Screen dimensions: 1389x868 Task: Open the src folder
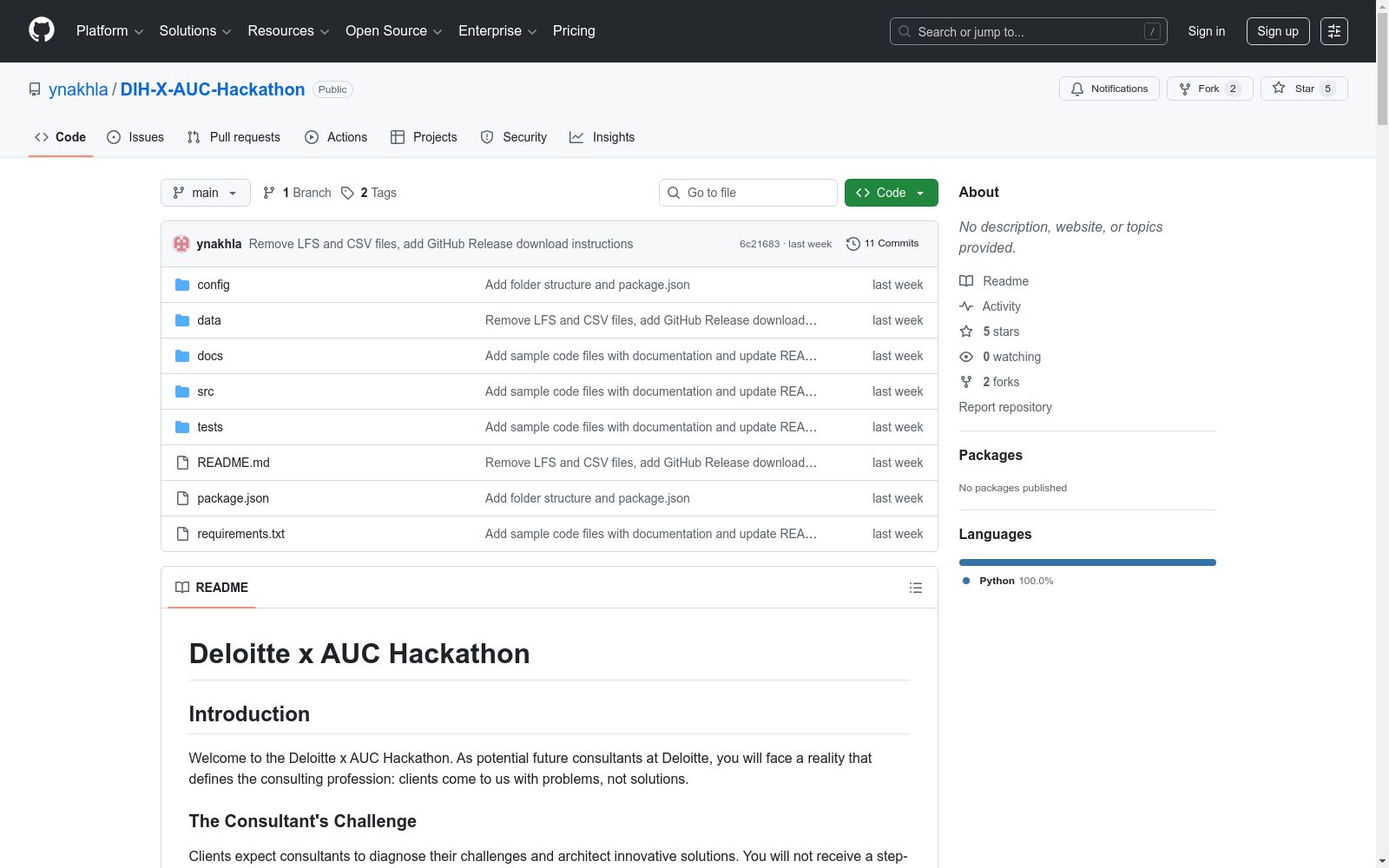pos(206,391)
